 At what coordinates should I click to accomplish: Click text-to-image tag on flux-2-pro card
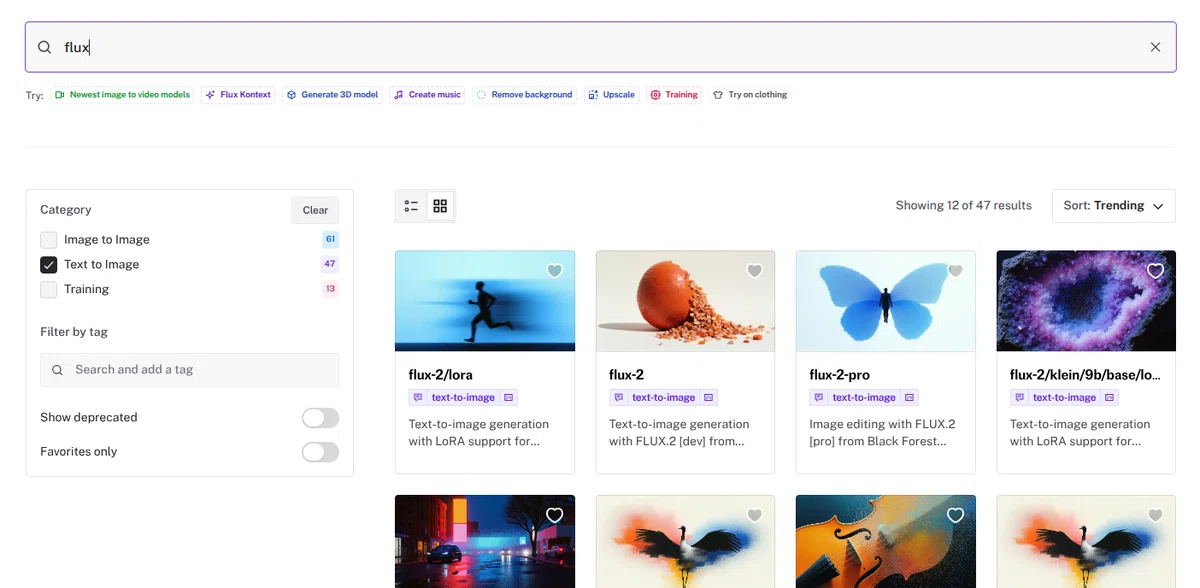point(863,398)
